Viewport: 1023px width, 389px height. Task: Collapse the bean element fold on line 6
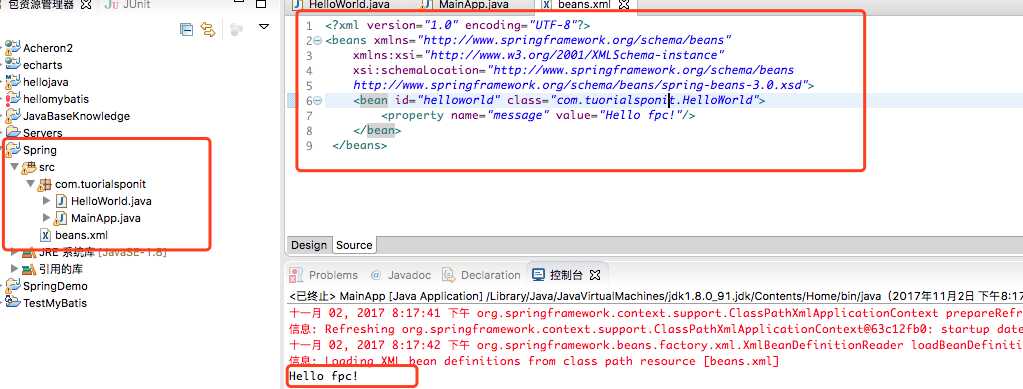318,101
